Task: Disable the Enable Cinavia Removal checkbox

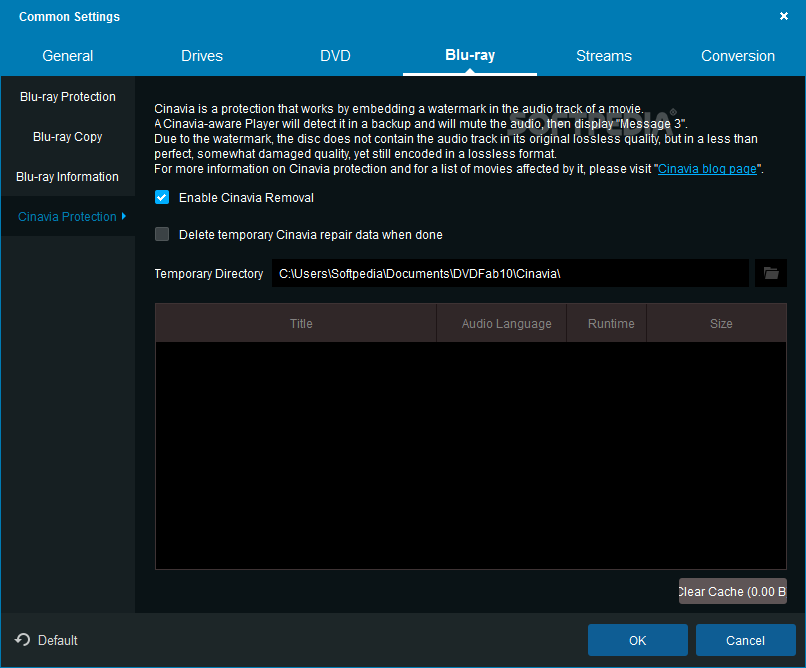Action: [162, 197]
